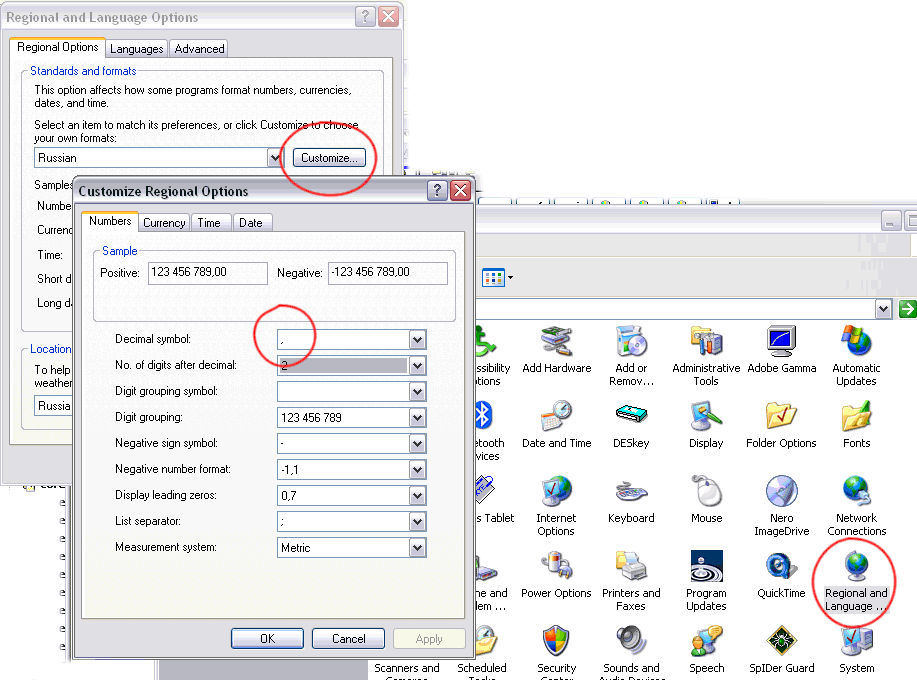Image resolution: width=917 pixels, height=680 pixels.
Task: Open Date and Time icon
Action: pyautogui.click(x=556, y=416)
